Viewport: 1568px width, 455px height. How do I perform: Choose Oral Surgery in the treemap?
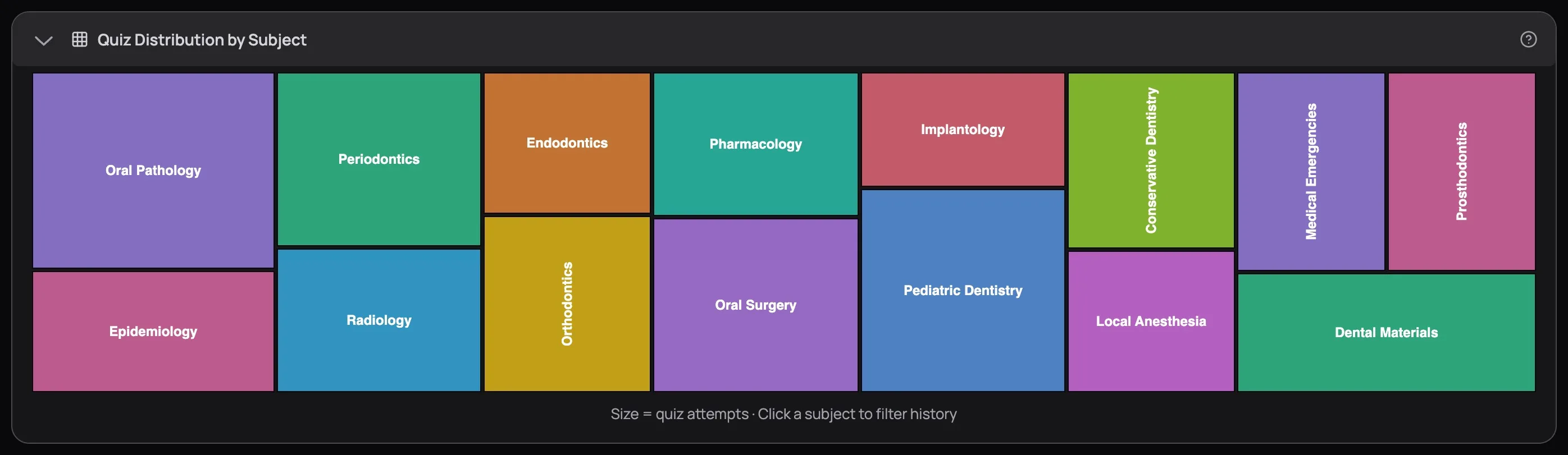[x=755, y=305]
